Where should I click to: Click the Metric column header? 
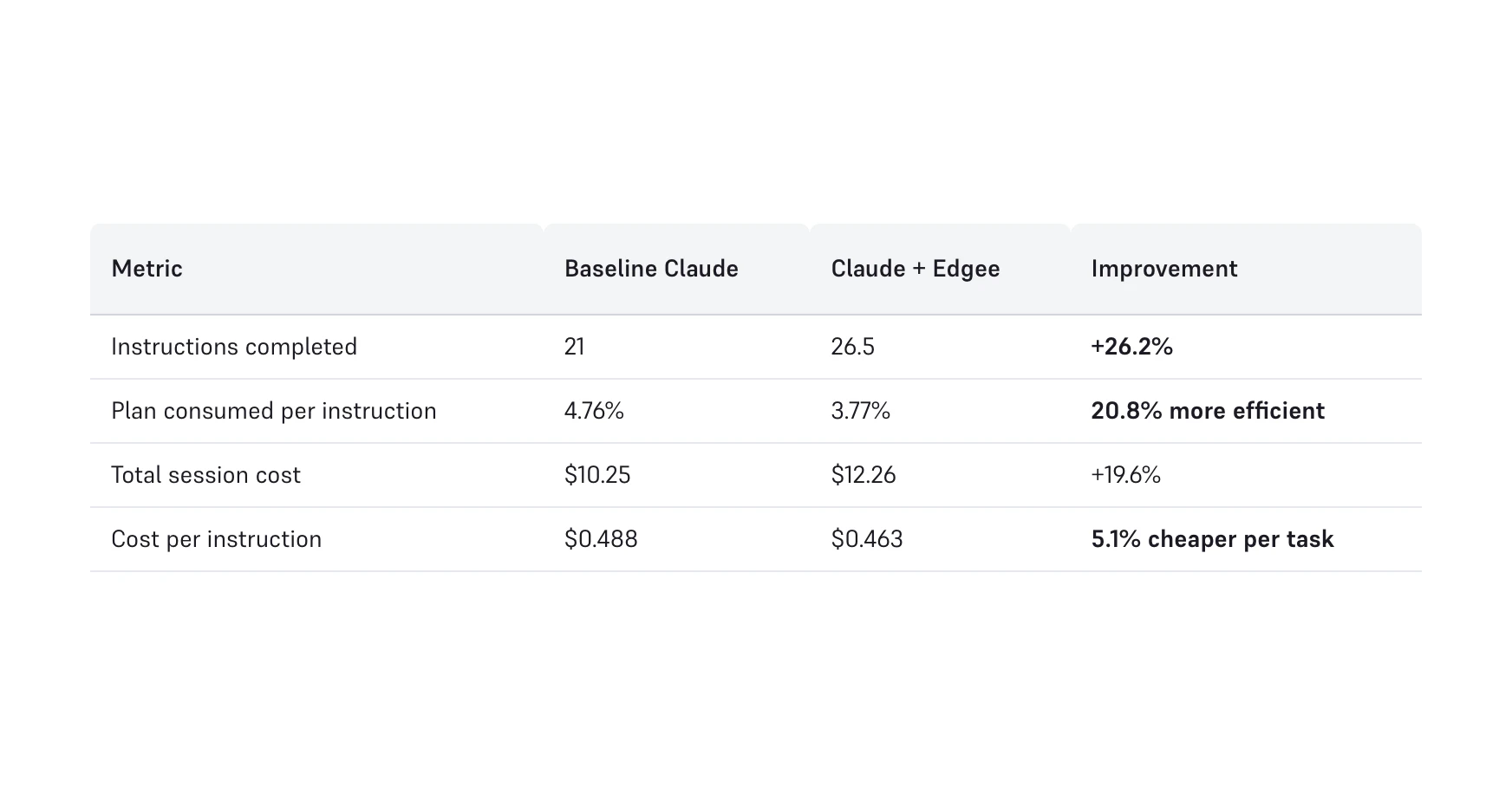click(x=147, y=269)
